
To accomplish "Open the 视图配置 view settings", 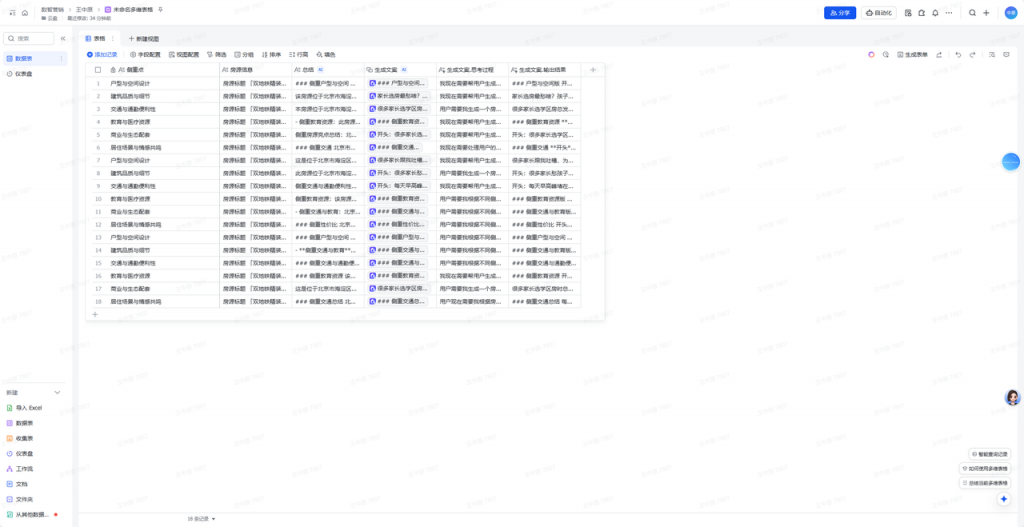I will [184, 55].
